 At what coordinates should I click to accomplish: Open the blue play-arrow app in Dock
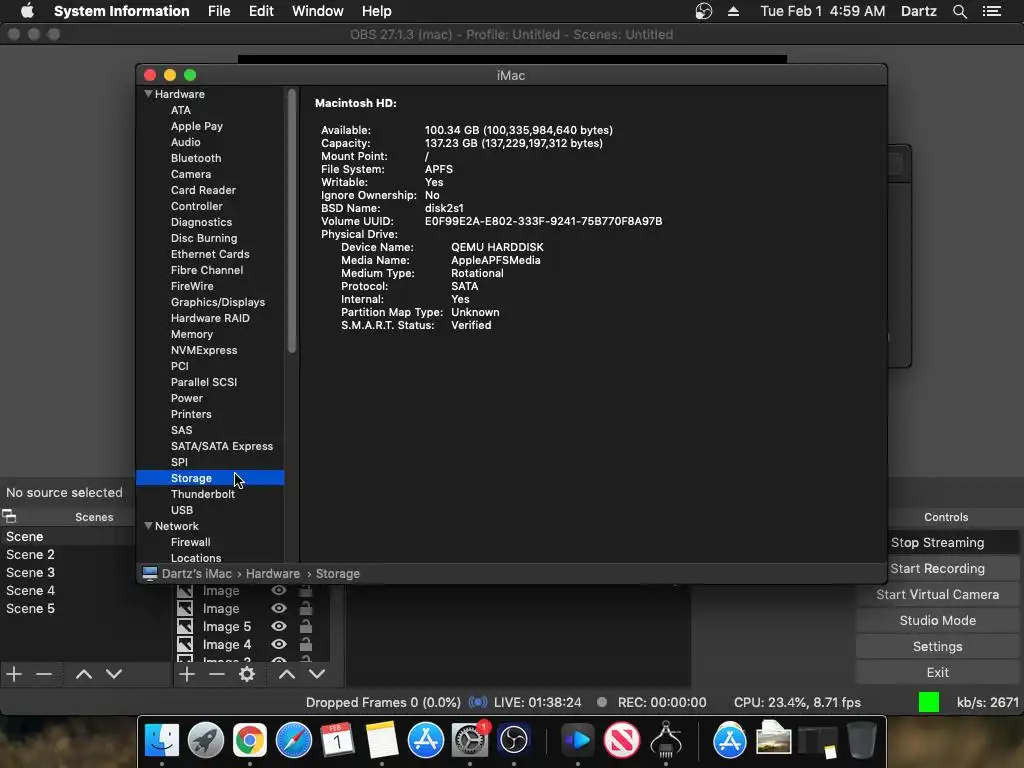coord(577,740)
